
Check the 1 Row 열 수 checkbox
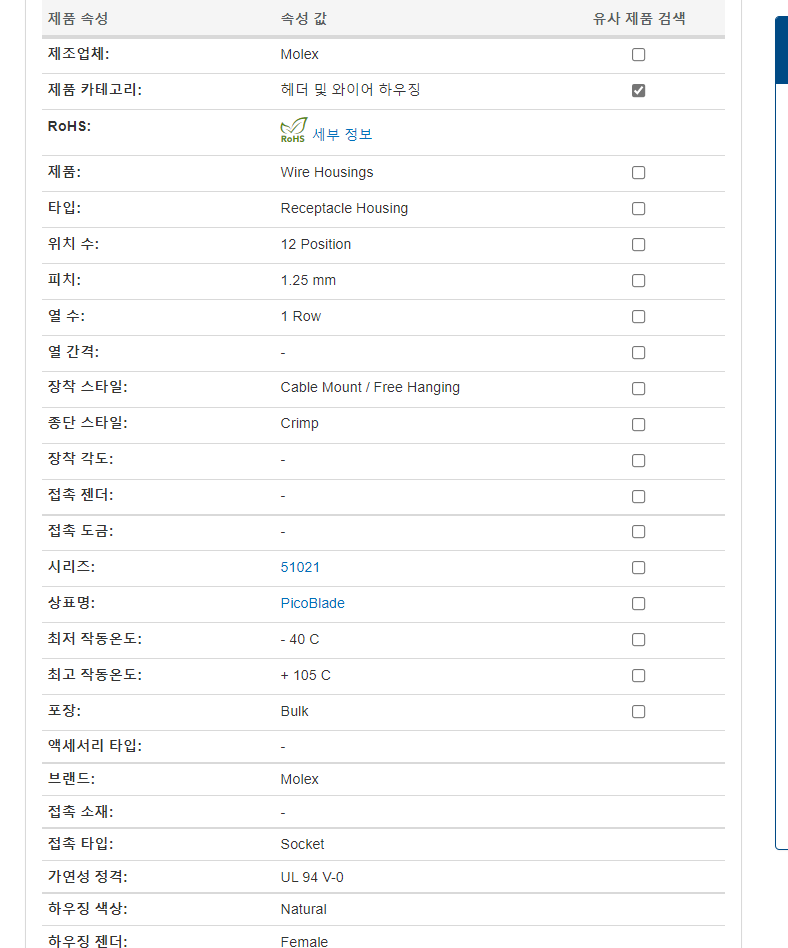[638, 317]
